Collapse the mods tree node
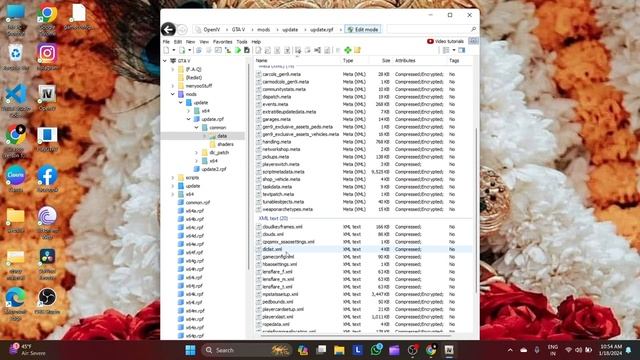This screenshot has height=360, width=640. 173,94
